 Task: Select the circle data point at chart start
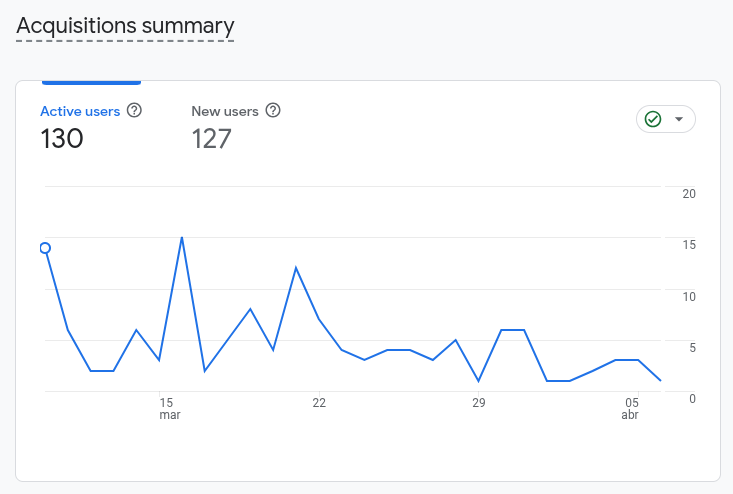(x=44, y=248)
